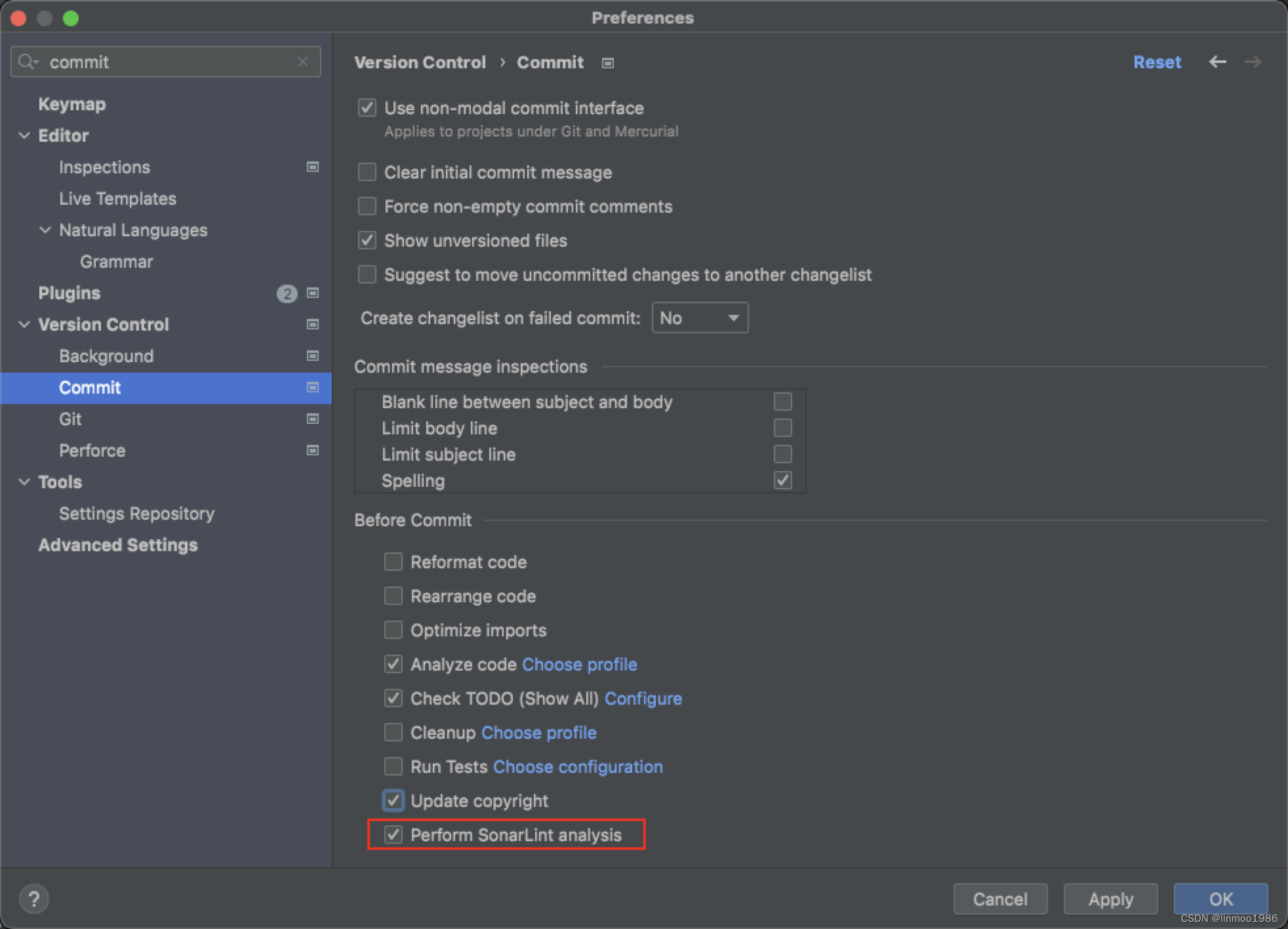The height and width of the screenshot is (929, 1288).
Task: Click Choose profile link for Analyze code
Action: [579, 665]
